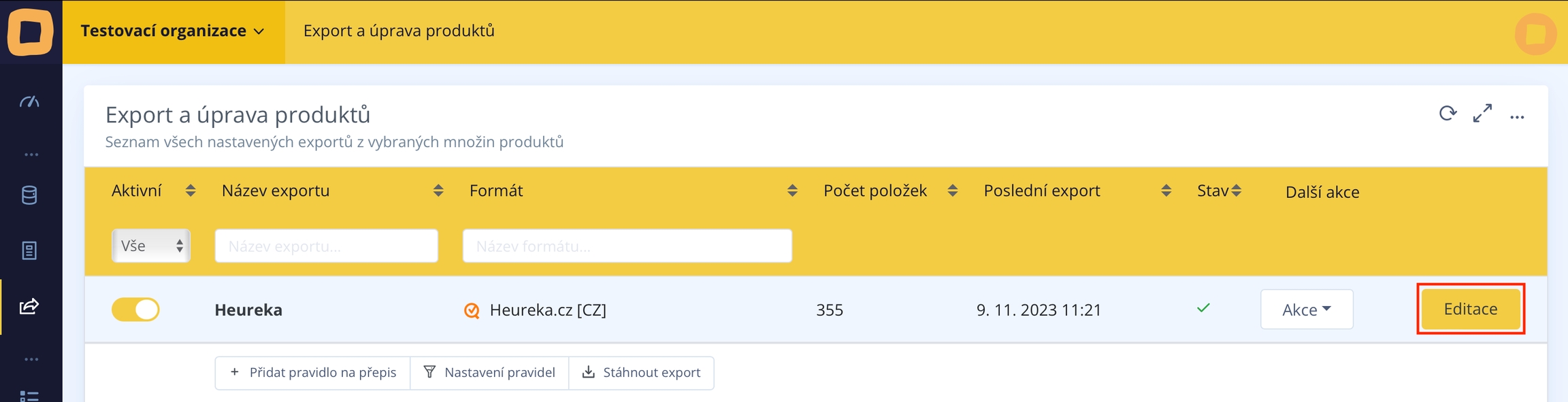Toggle the Heureka export active switch
This screenshot has height=402, width=1568.
pyautogui.click(x=135, y=309)
